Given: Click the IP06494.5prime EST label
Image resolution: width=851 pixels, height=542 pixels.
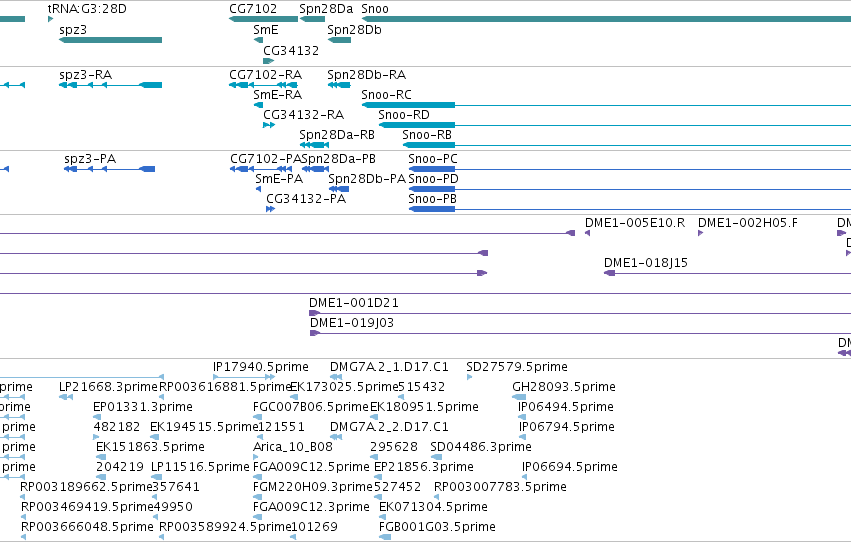Looking at the screenshot, I should point(566,407).
